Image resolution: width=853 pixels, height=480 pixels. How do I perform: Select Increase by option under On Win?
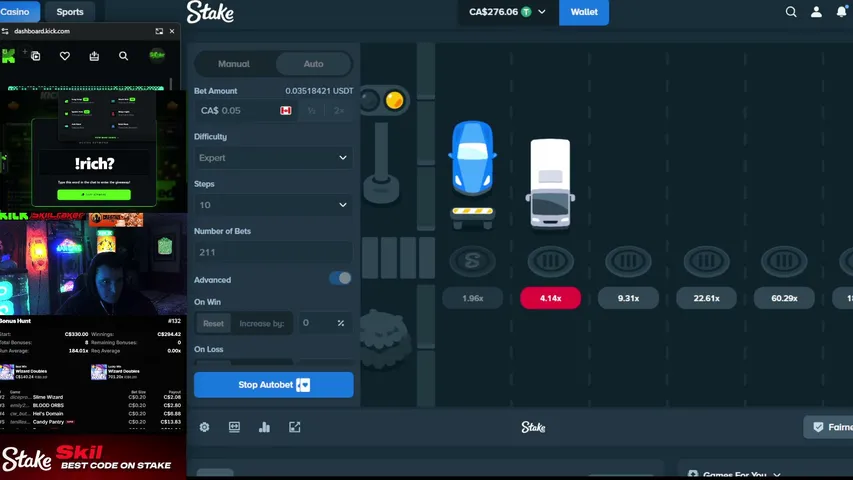[x=262, y=323]
